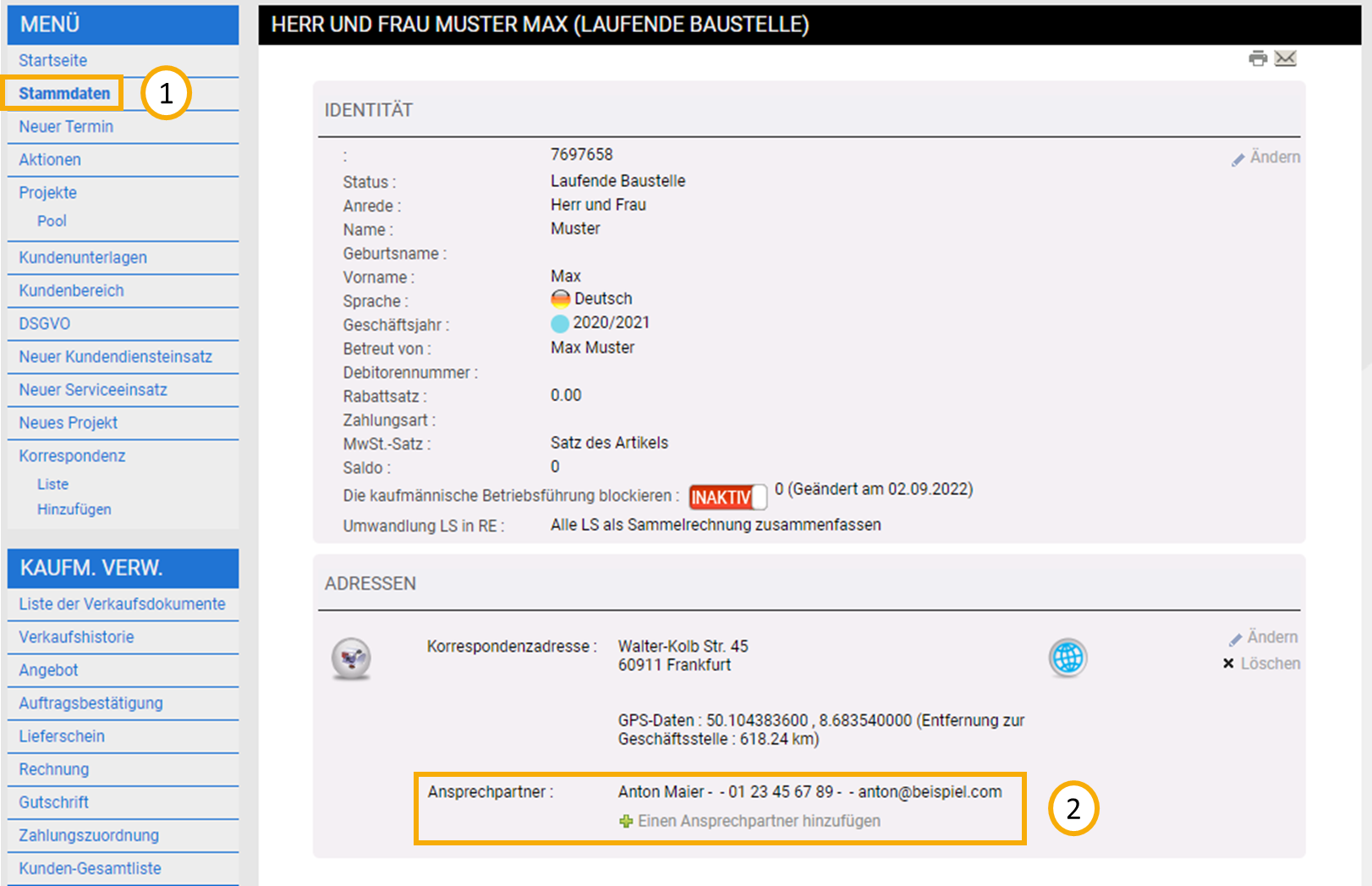Select Hinzufügen under Korrespondenz
The width and height of the screenshot is (1372, 886).
(74, 509)
